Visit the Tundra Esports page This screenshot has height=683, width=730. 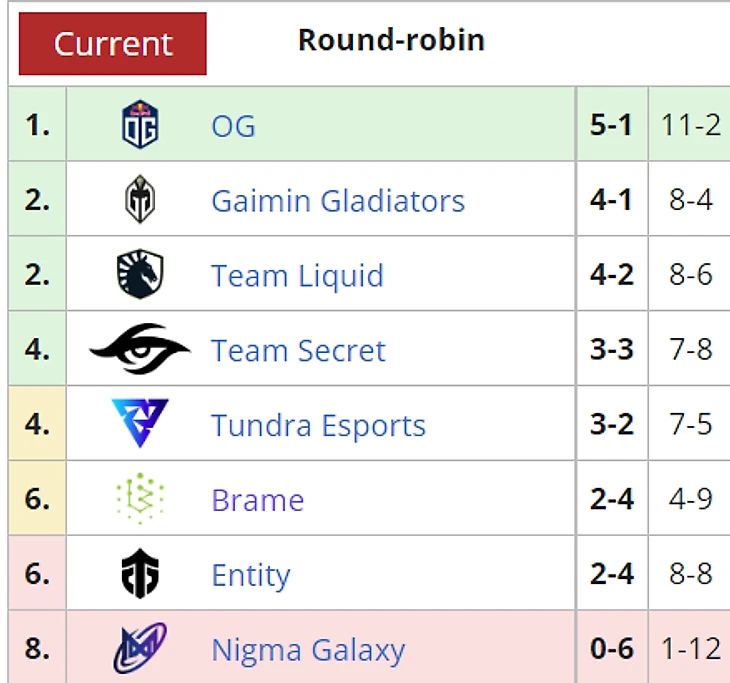(x=318, y=425)
